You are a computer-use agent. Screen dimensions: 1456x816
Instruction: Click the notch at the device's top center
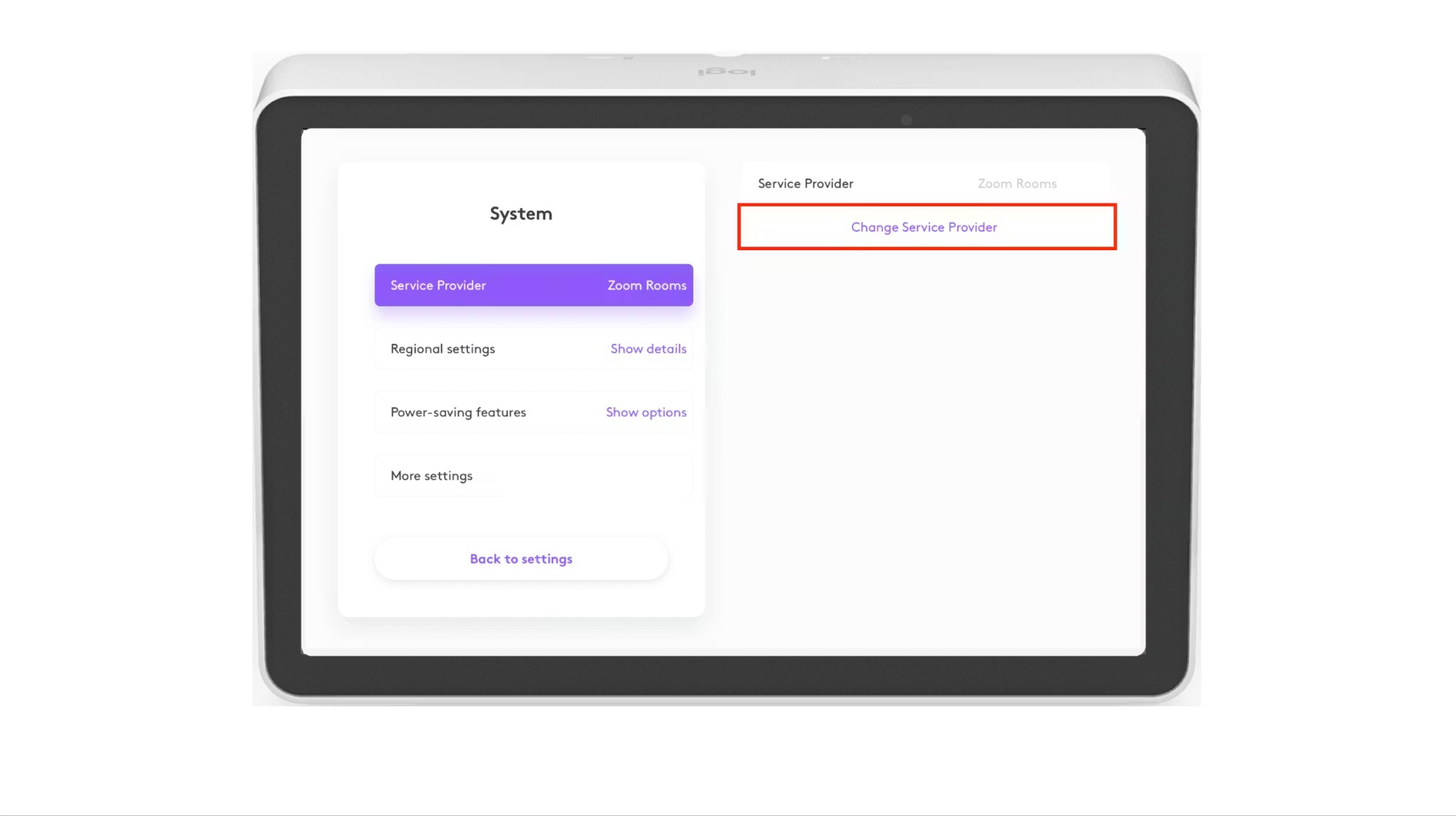coord(727,54)
